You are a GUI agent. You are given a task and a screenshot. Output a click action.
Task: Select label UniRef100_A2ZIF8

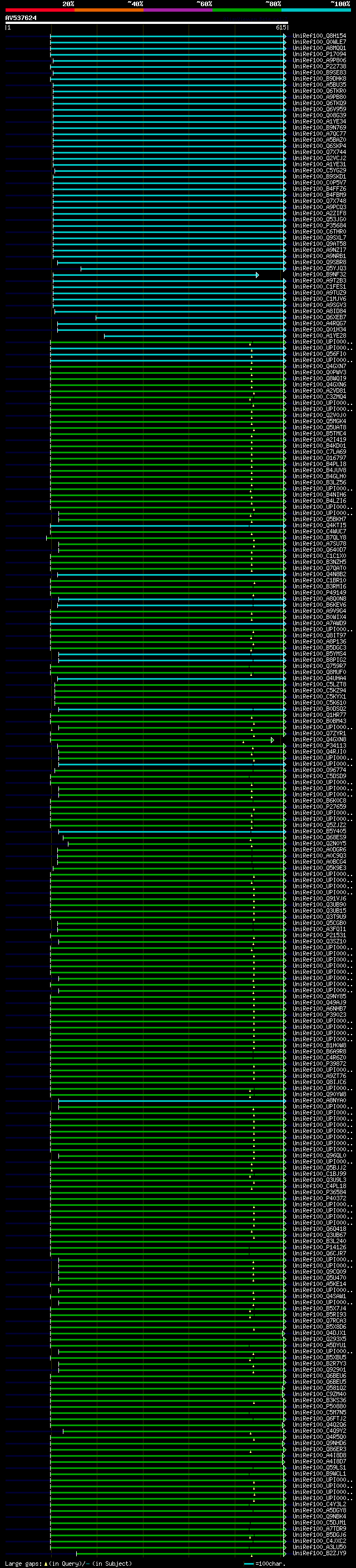pos(319,213)
